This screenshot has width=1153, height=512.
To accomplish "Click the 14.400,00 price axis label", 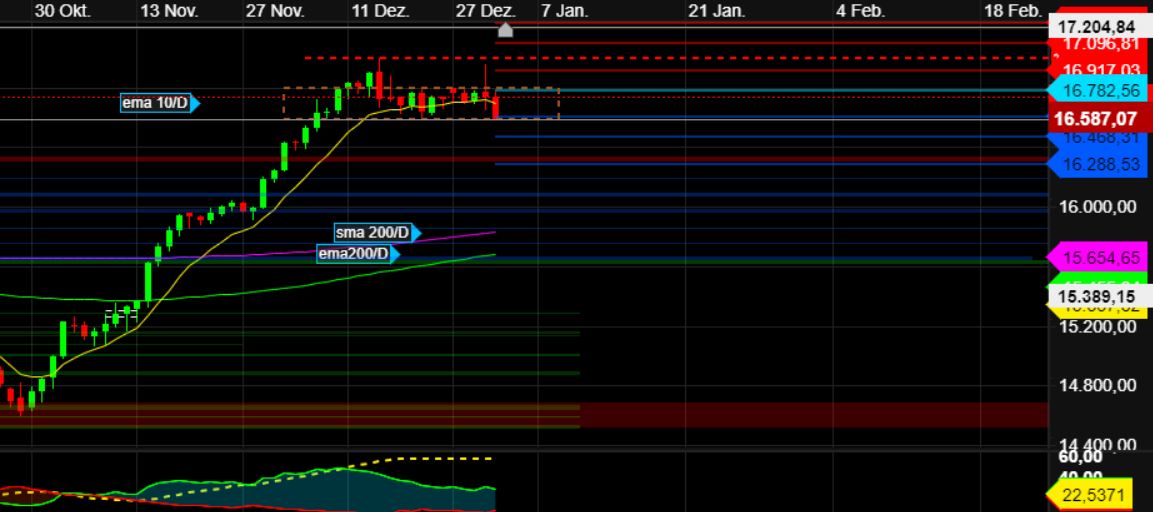I will tap(1097, 444).
